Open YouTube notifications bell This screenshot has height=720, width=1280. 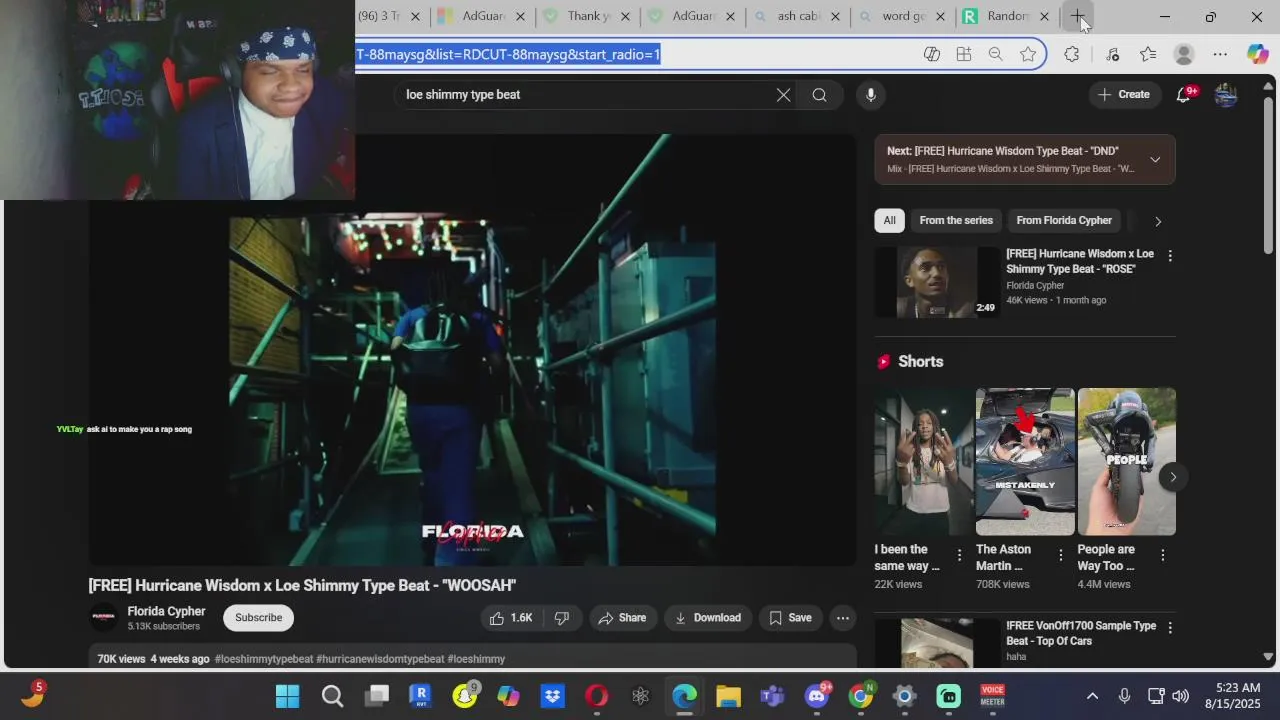(1184, 94)
